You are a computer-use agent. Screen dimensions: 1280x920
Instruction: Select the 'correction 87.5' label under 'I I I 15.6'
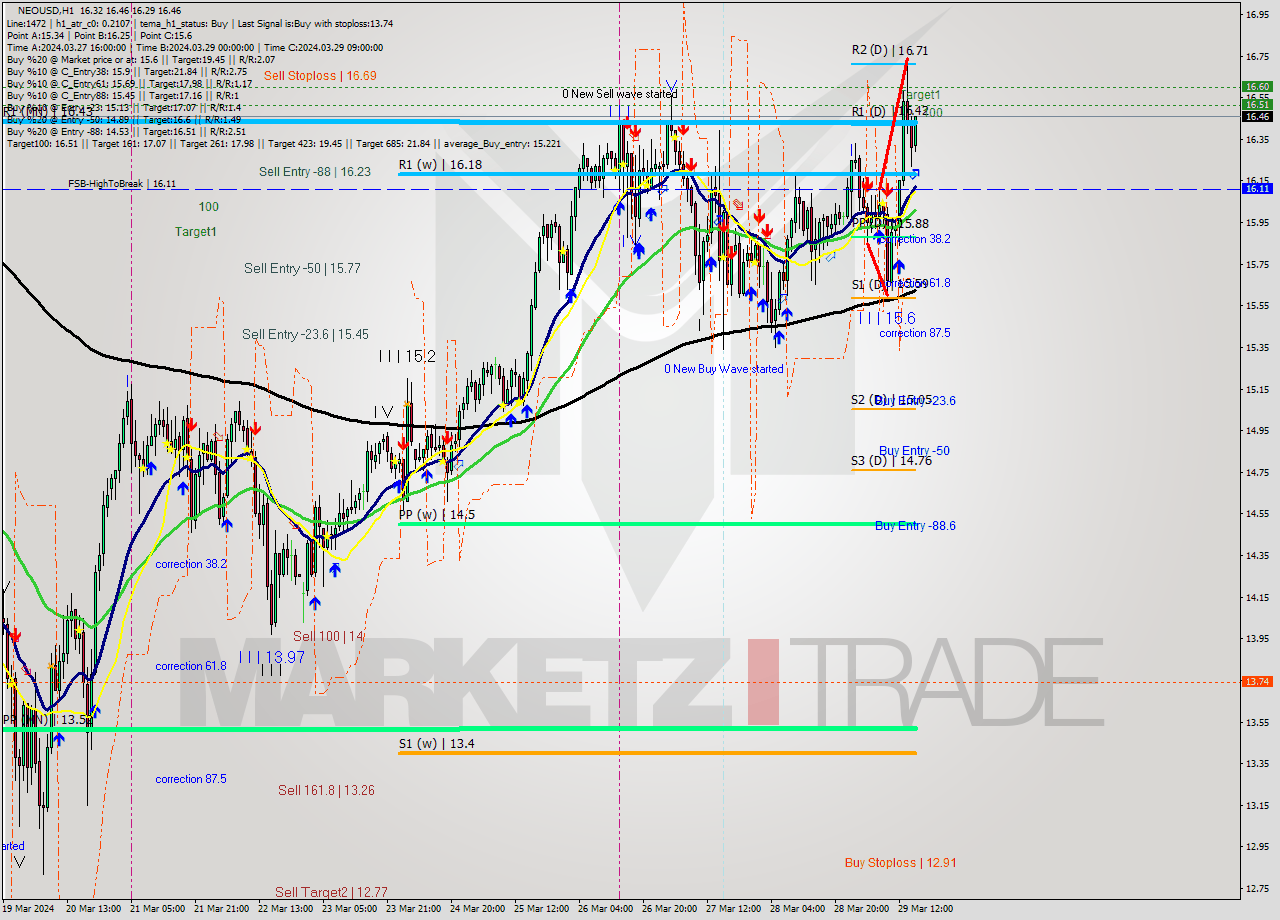[915, 334]
